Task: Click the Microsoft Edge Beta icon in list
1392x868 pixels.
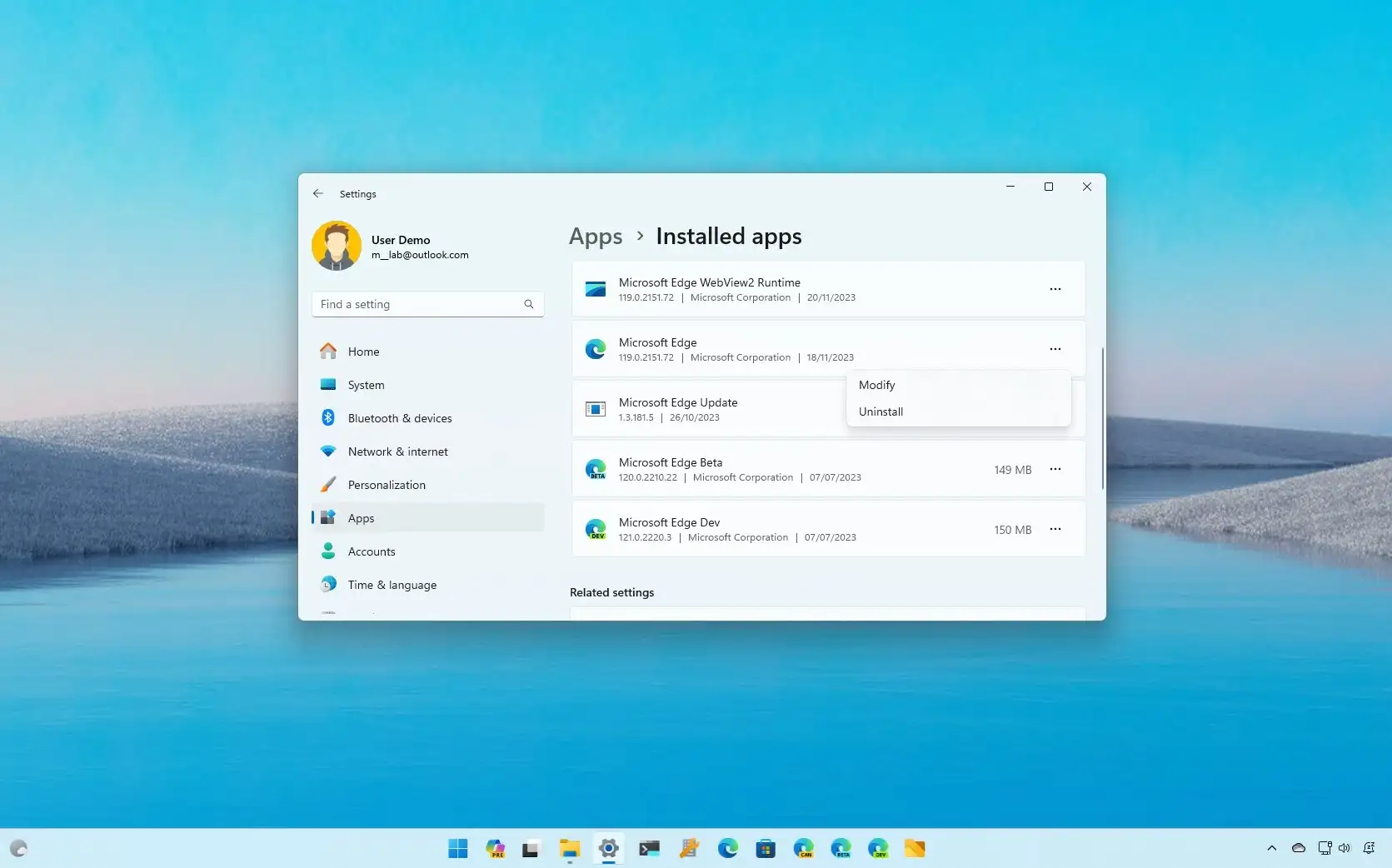Action: (x=596, y=469)
